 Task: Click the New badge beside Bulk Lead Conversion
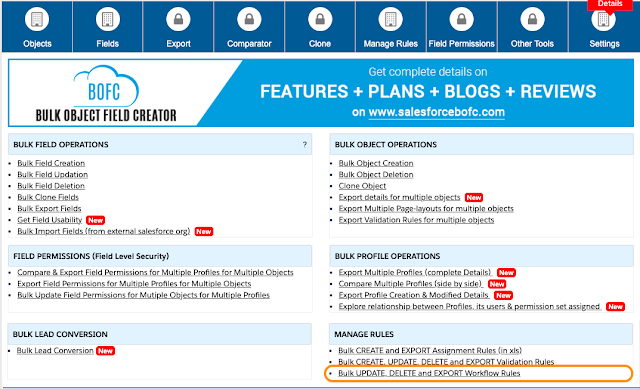pyautogui.click(x=105, y=351)
